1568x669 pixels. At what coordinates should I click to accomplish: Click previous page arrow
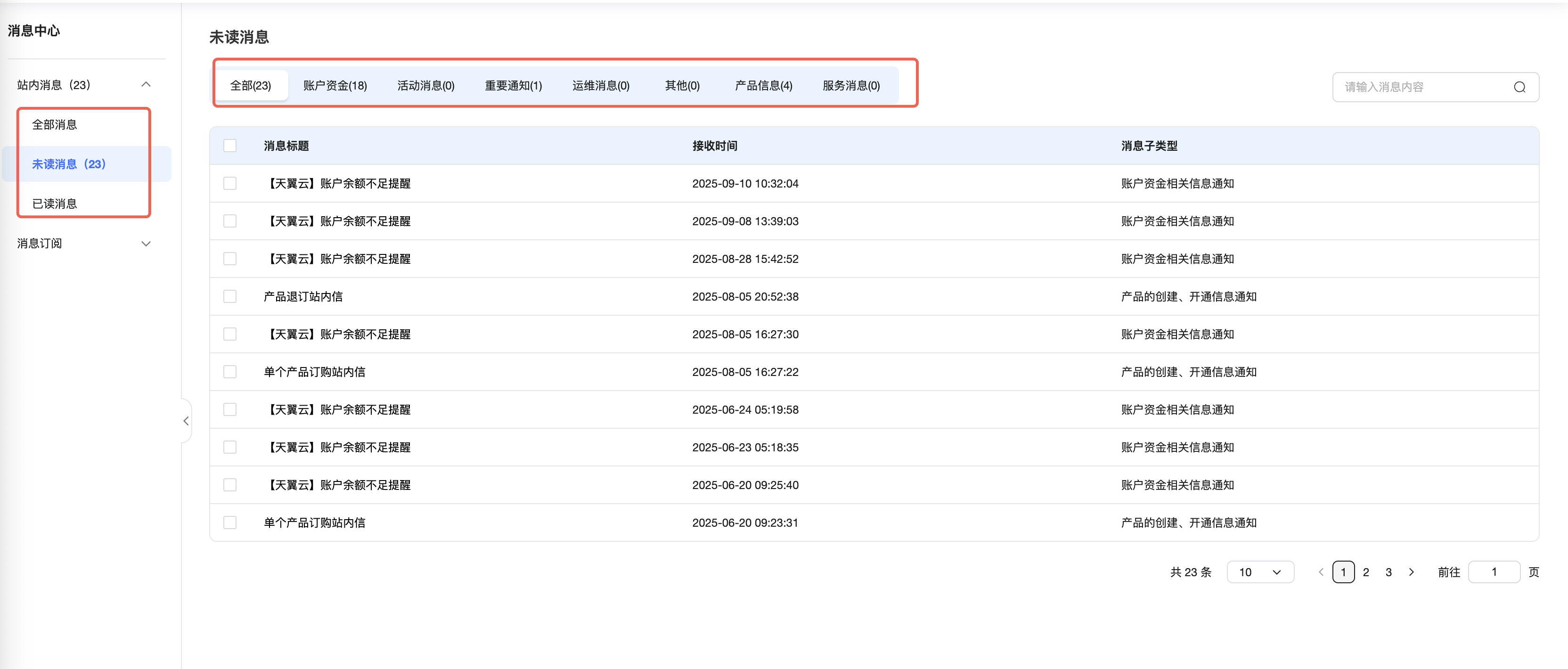(x=1321, y=572)
